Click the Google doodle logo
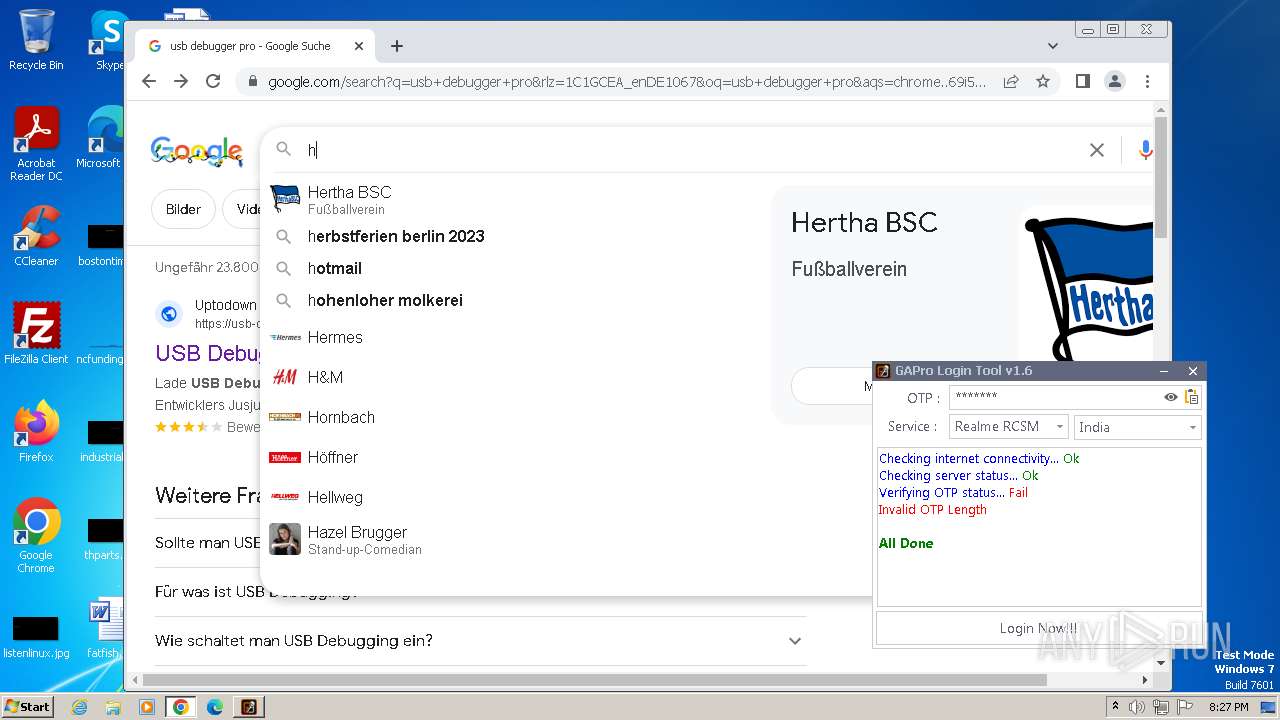This screenshot has height=720, width=1280. pyautogui.click(x=197, y=151)
